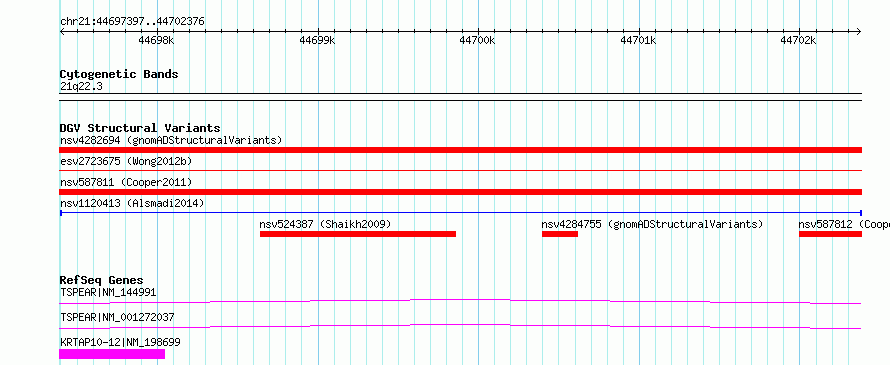Click the 21q22.3 band bar

[x=460, y=97]
